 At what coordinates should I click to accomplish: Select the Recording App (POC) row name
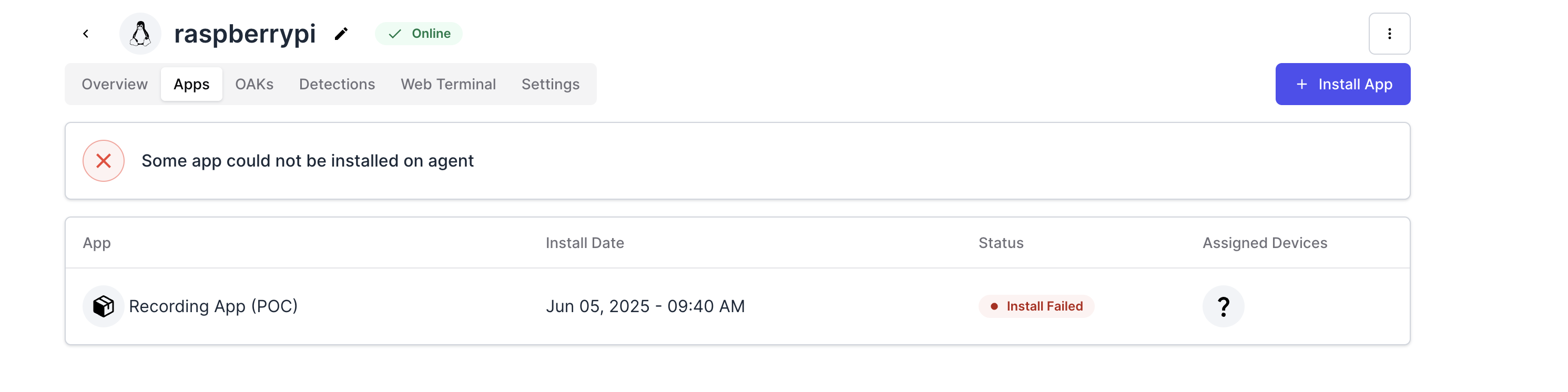(213, 306)
